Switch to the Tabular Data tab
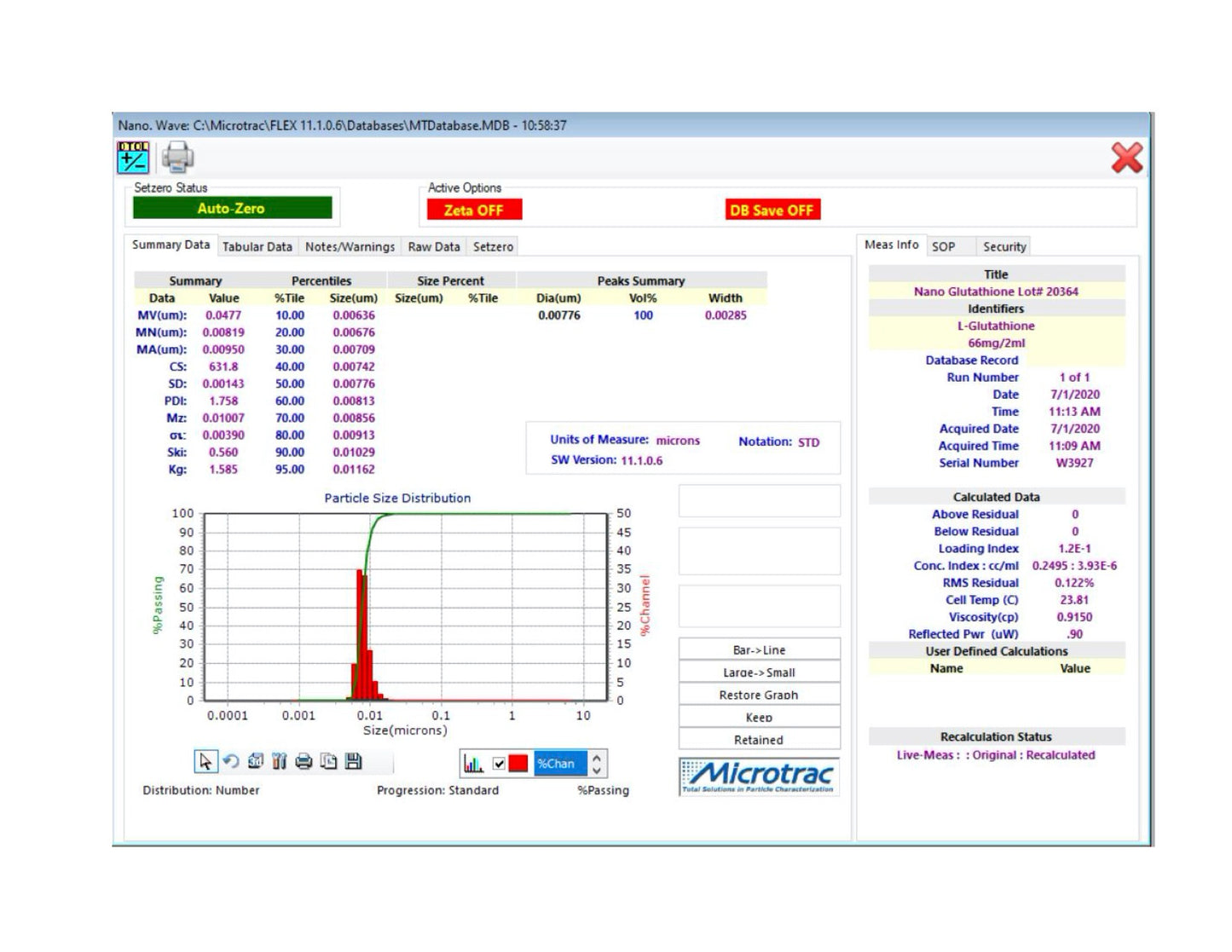 click(x=257, y=246)
